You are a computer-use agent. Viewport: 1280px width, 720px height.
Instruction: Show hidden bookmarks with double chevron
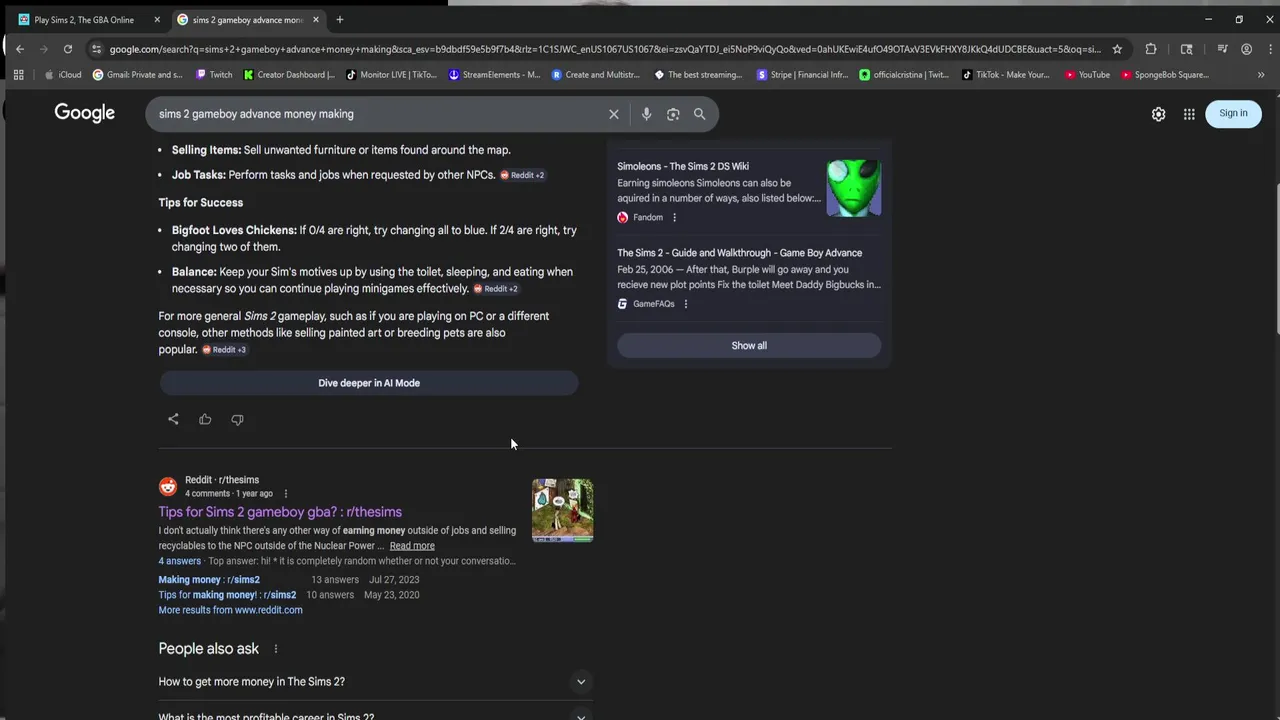point(1261,75)
